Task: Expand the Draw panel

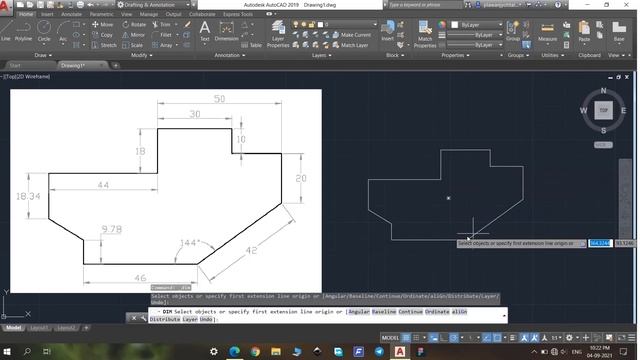Action: [x=43, y=55]
